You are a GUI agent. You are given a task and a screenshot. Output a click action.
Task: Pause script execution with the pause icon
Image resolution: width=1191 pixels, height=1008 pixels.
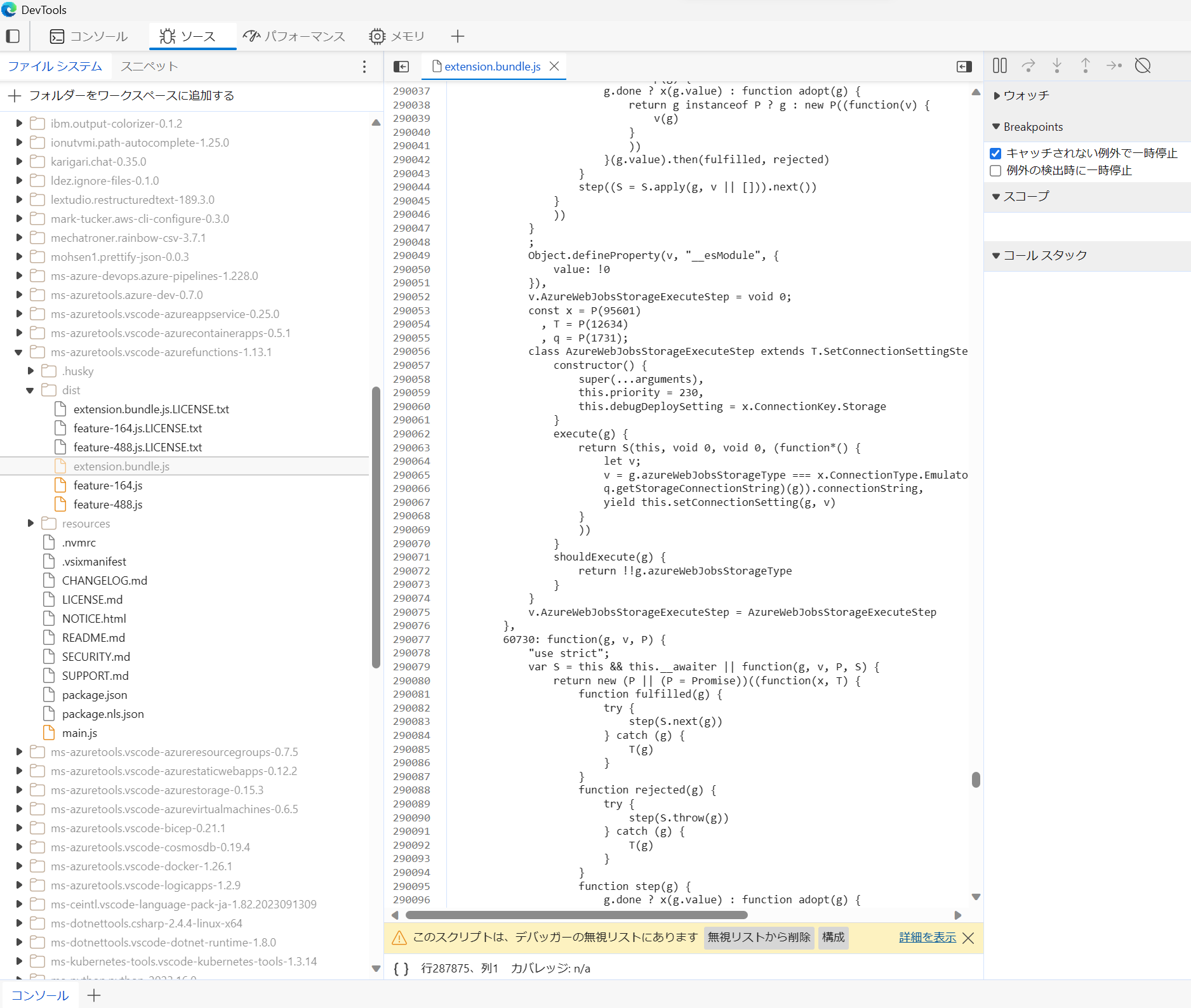tap(999, 65)
